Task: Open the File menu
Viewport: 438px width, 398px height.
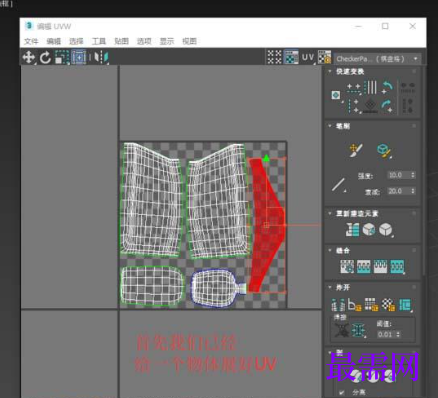Action: (x=31, y=41)
